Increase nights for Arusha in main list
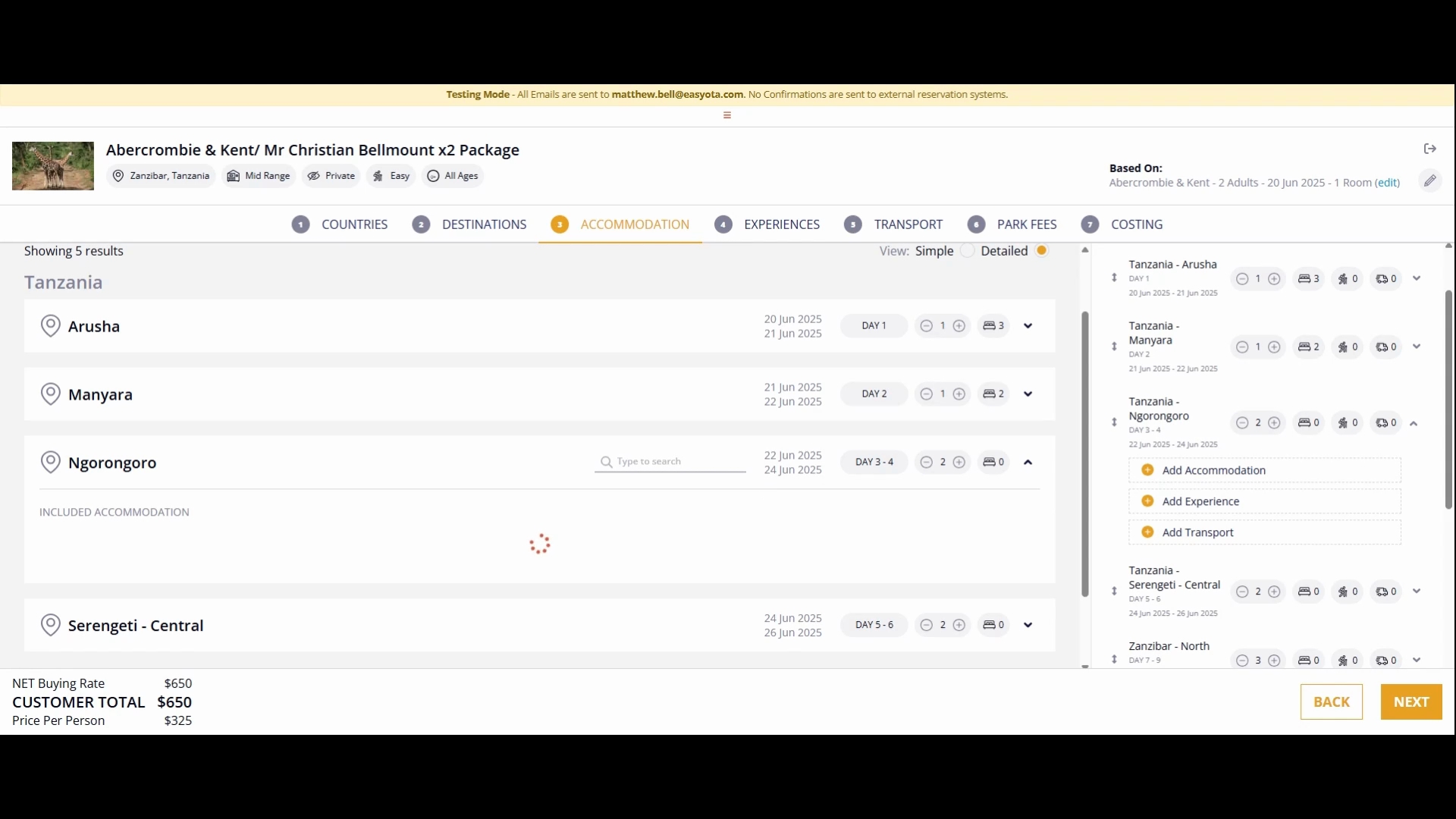The width and height of the screenshot is (1456, 819). [959, 326]
